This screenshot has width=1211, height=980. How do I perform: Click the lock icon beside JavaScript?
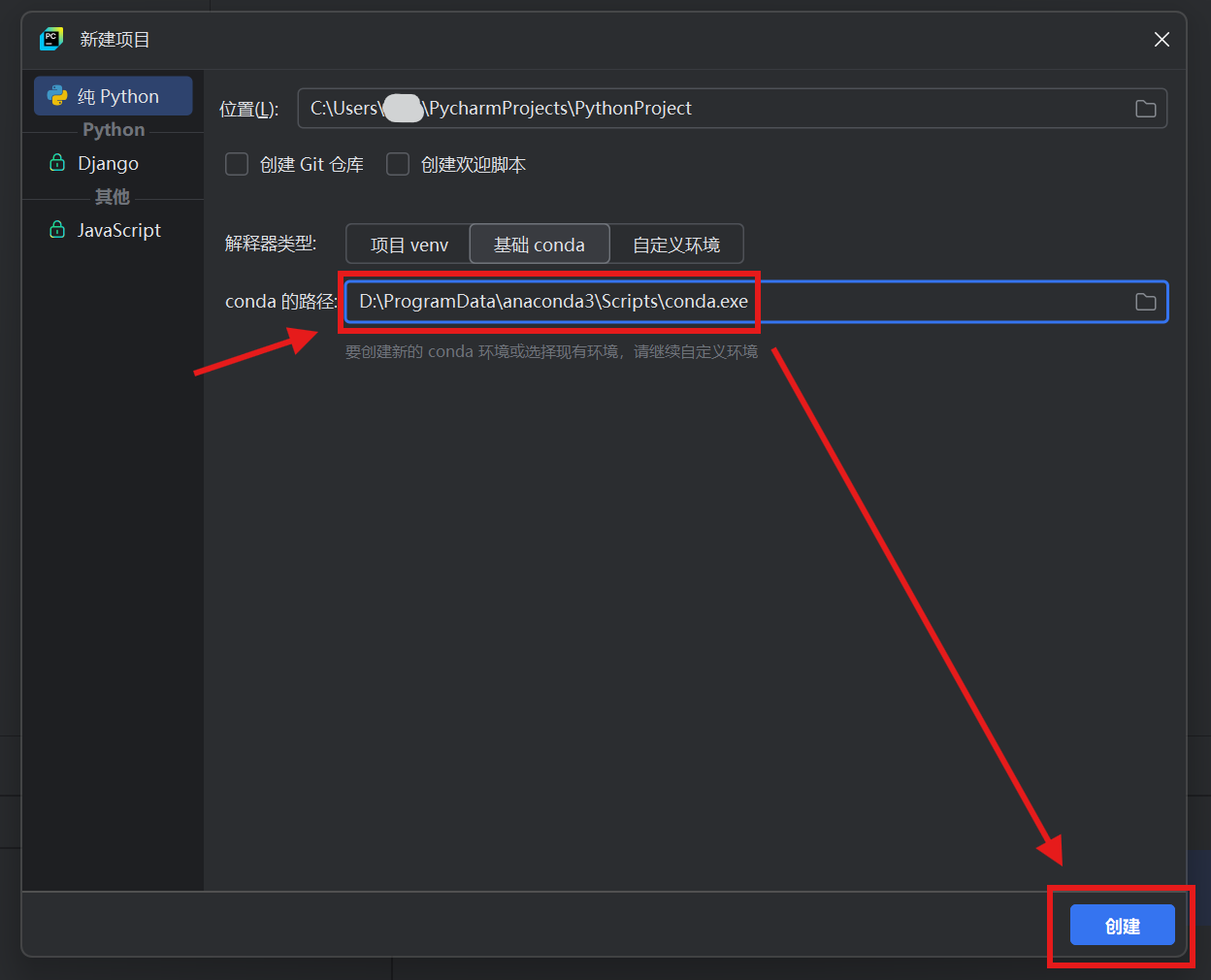57,229
